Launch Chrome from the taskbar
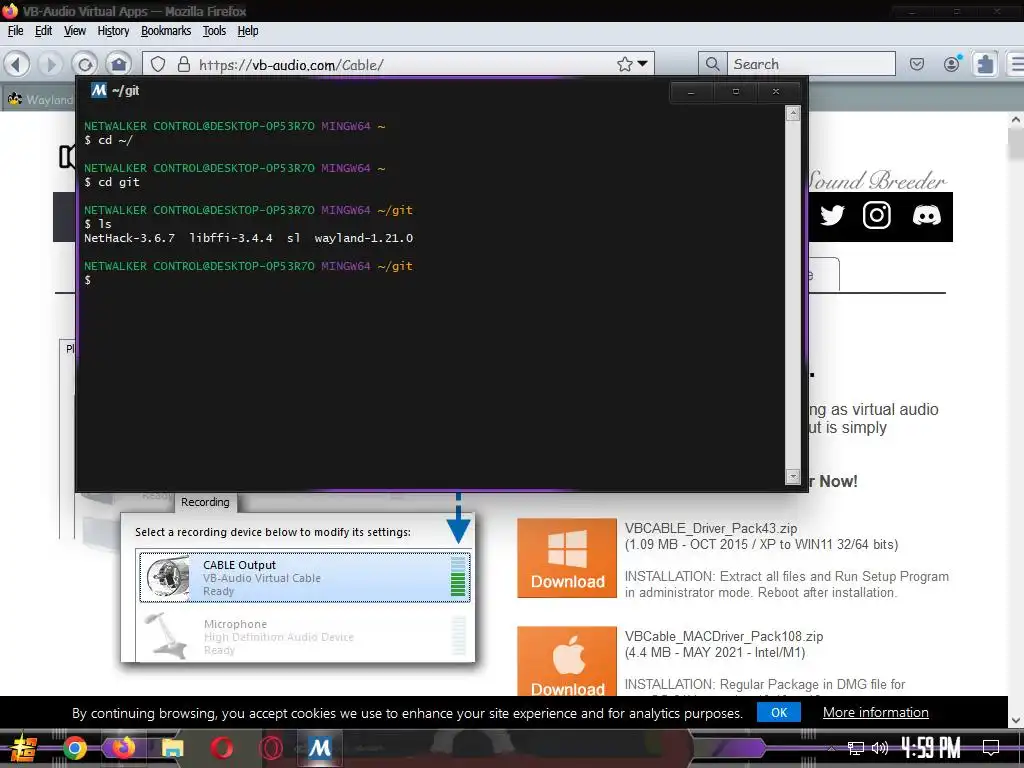1024x768 pixels. point(74,748)
